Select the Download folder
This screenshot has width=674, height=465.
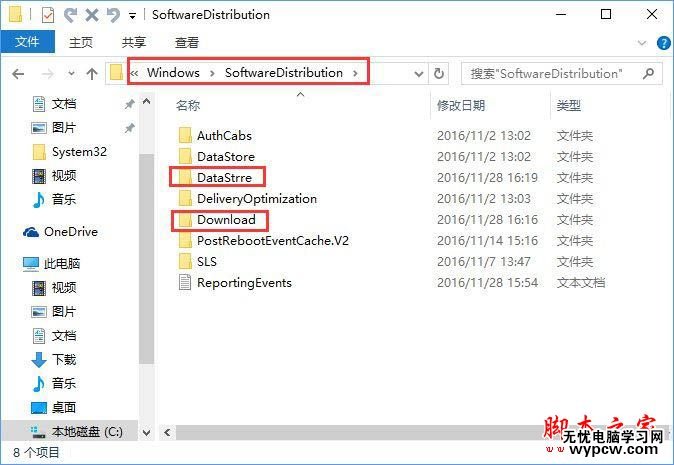click(x=227, y=220)
